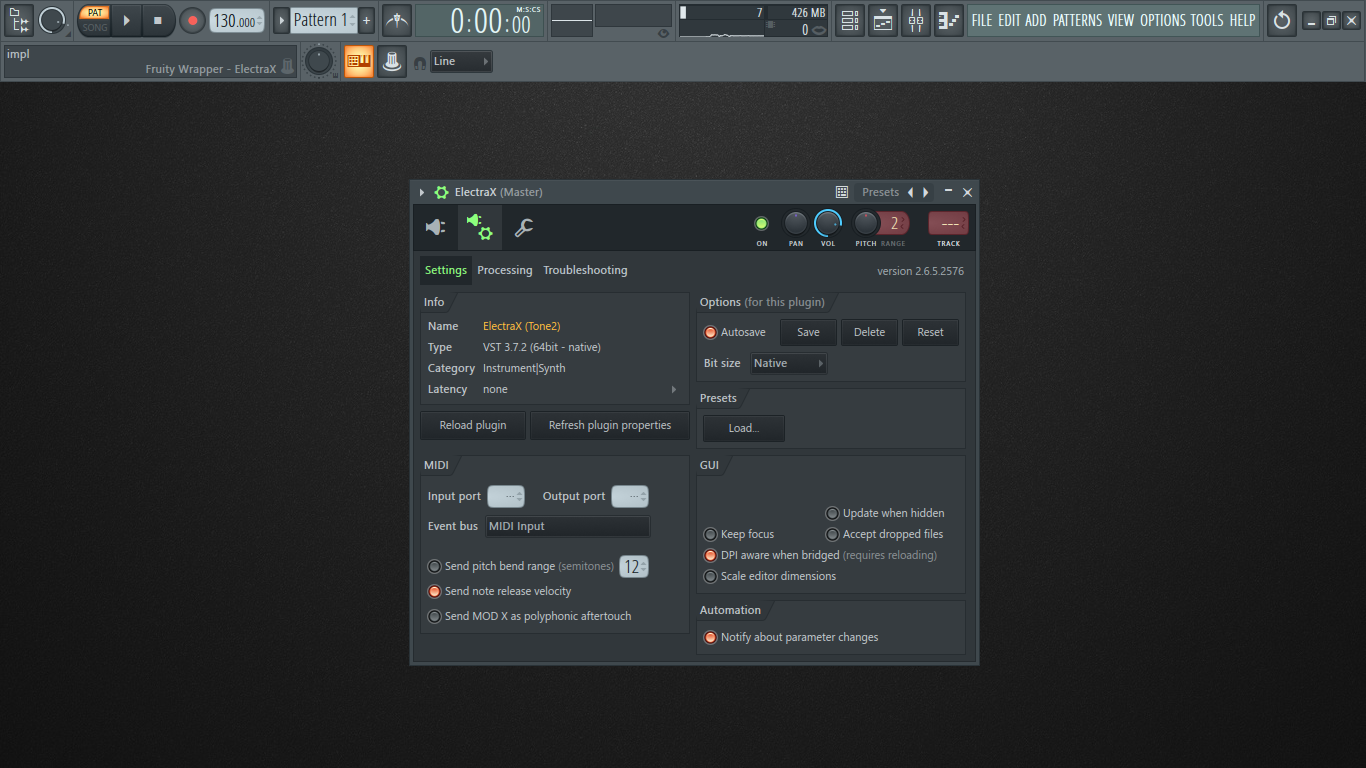Screen dimensions: 1366x768
Task: Click the typing keyboard to piano icon
Action: pos(358,62)
